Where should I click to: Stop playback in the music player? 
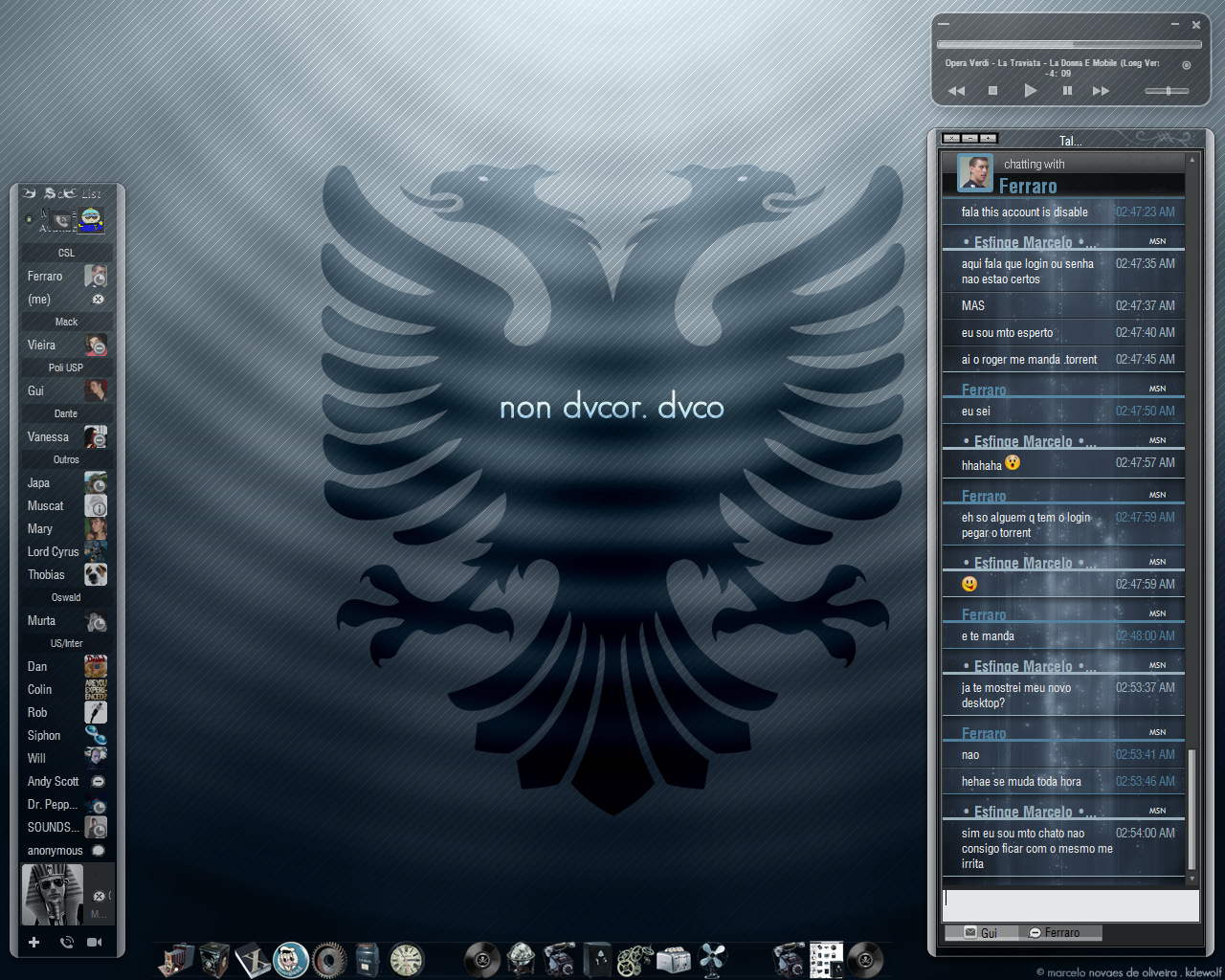(x=992, y=91)
